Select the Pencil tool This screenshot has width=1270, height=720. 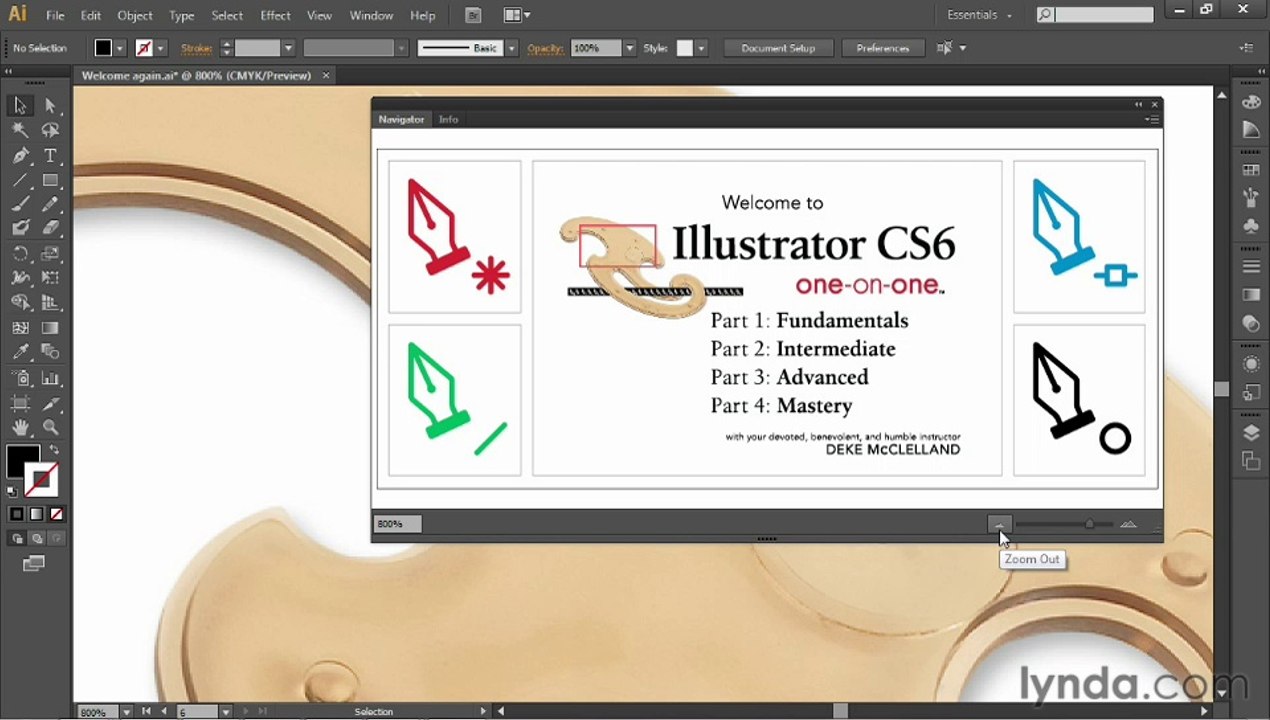point(50,204)
